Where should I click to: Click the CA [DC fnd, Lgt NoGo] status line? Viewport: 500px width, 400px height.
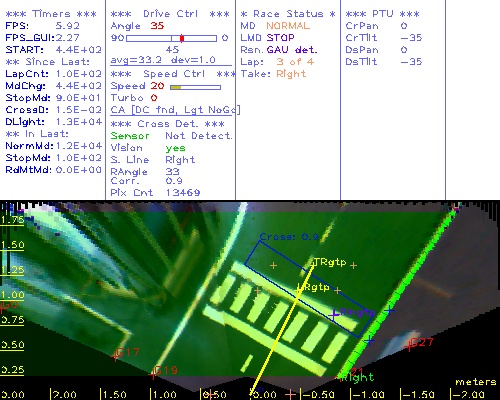click(175, 110)
